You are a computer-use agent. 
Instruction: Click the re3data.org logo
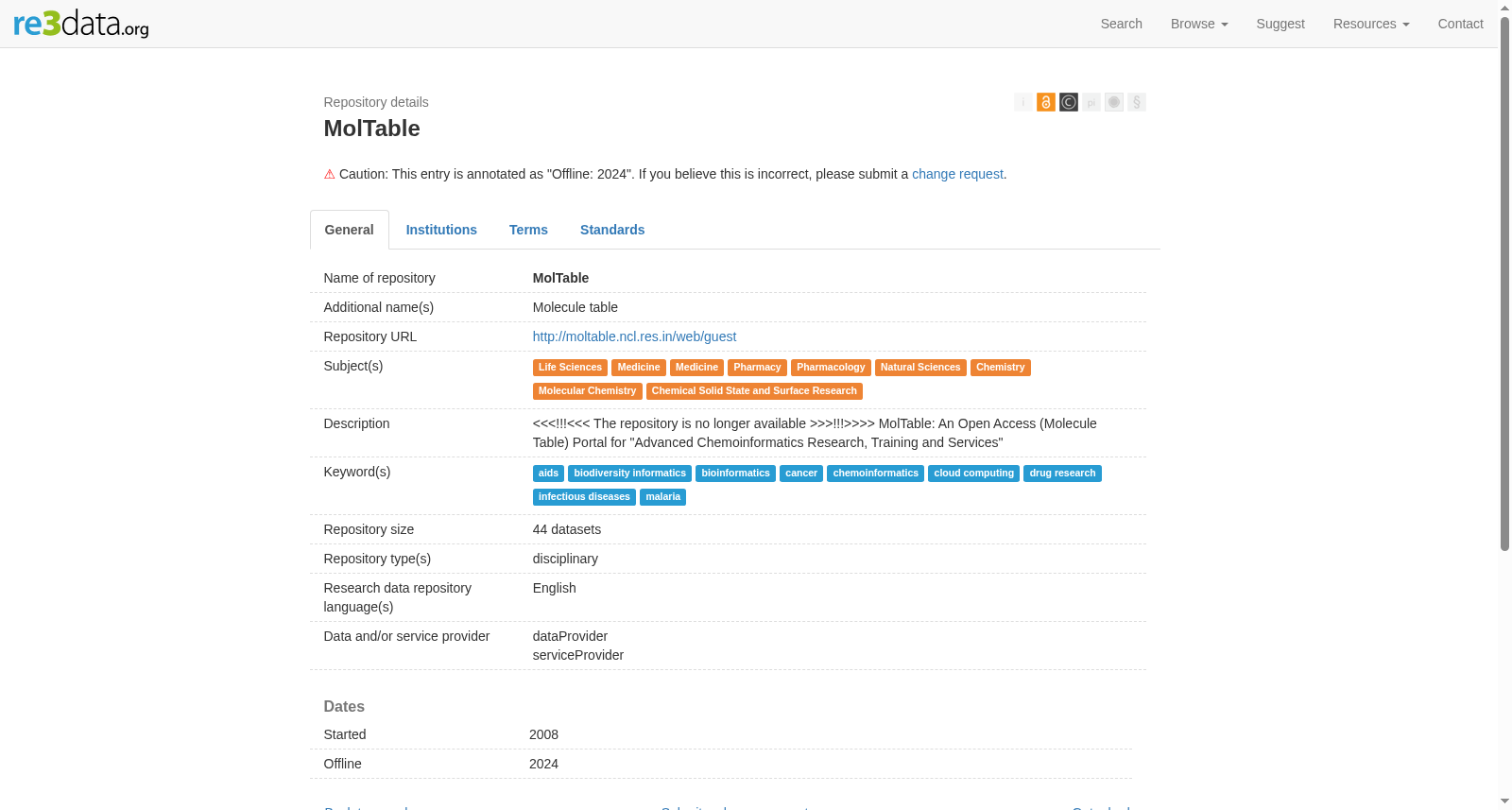coord(81,24)
